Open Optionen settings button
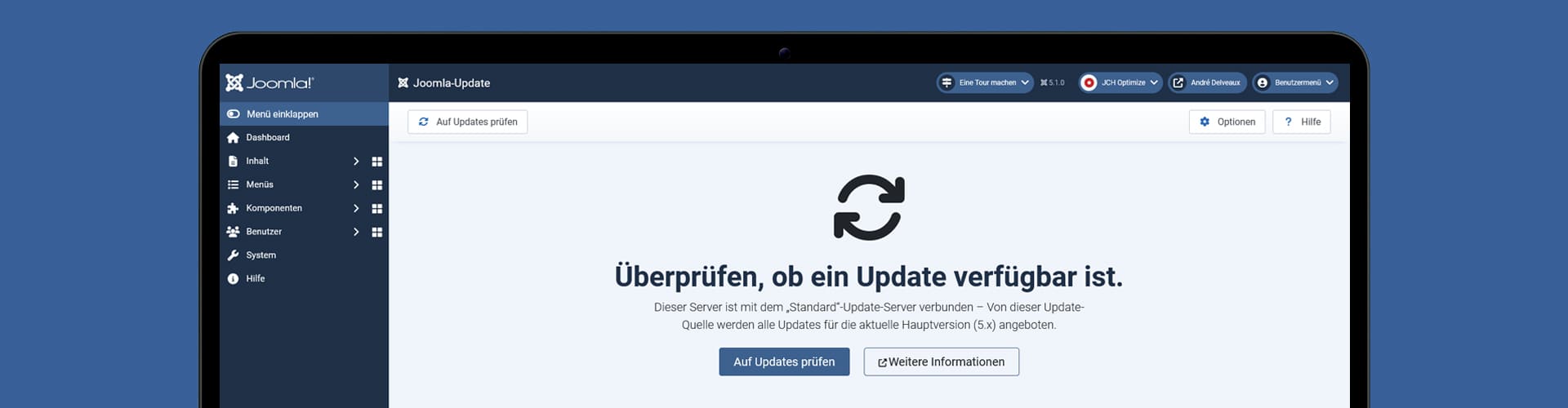The height and width of the screenshot is (408, 1568). (x=1227, y=122)
